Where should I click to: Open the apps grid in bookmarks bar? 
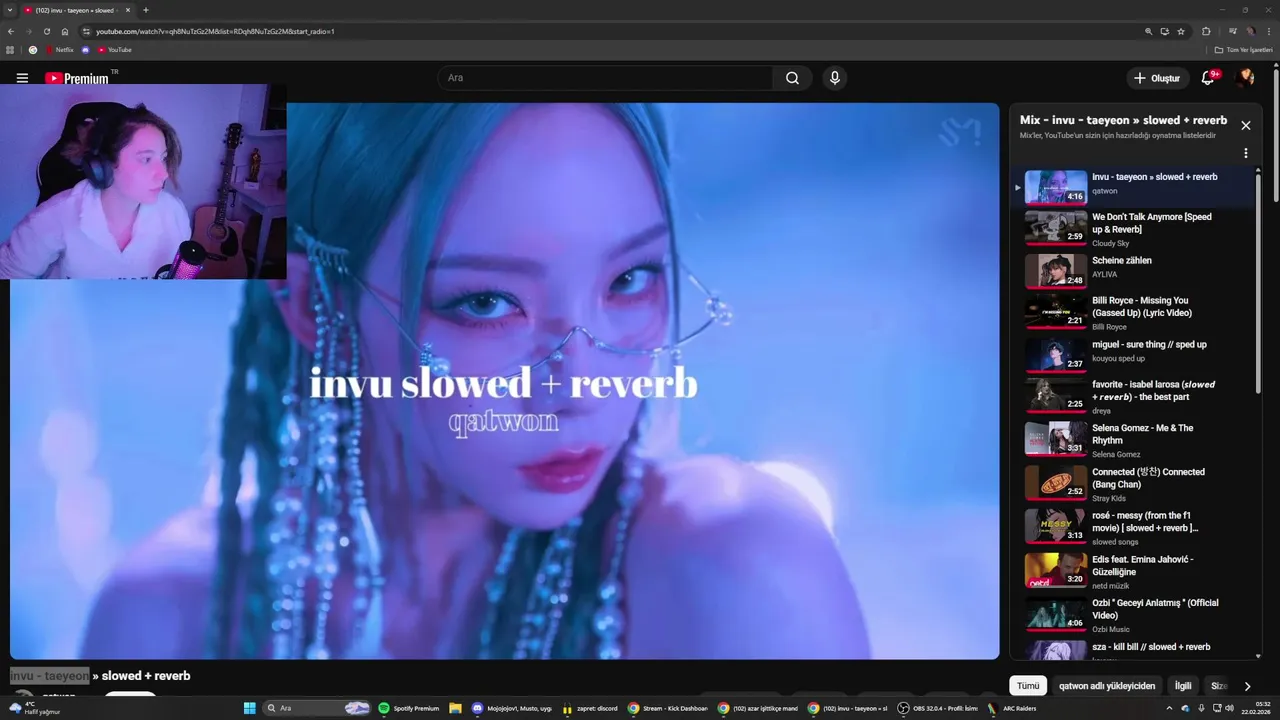coord(10,49)
